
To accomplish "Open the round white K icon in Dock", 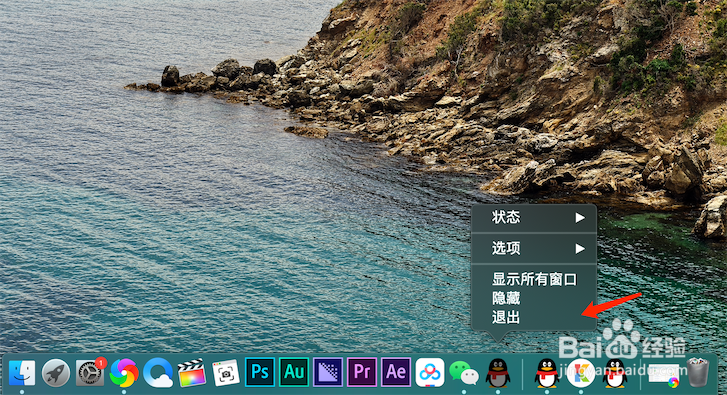I will coord(581,373).
